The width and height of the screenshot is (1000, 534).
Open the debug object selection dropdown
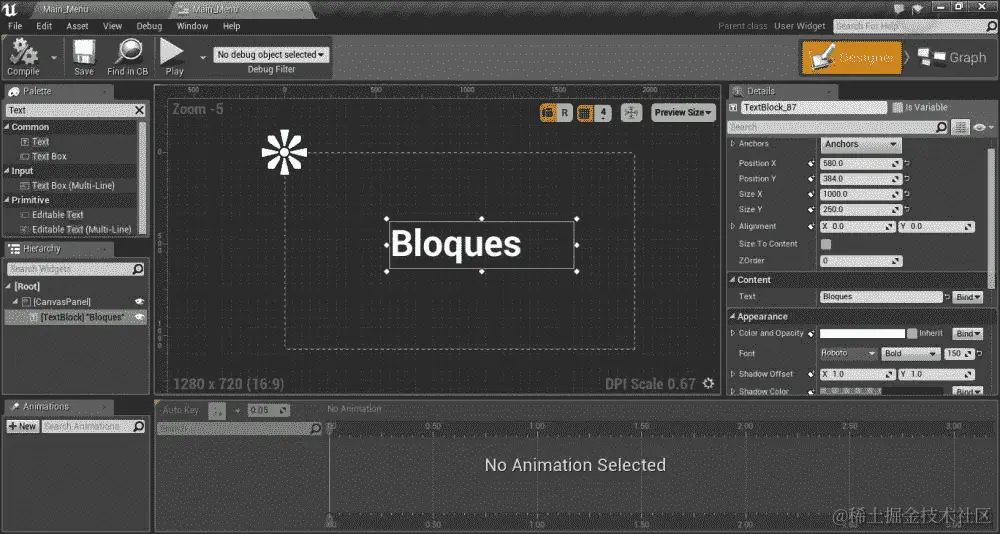point(271,55)
